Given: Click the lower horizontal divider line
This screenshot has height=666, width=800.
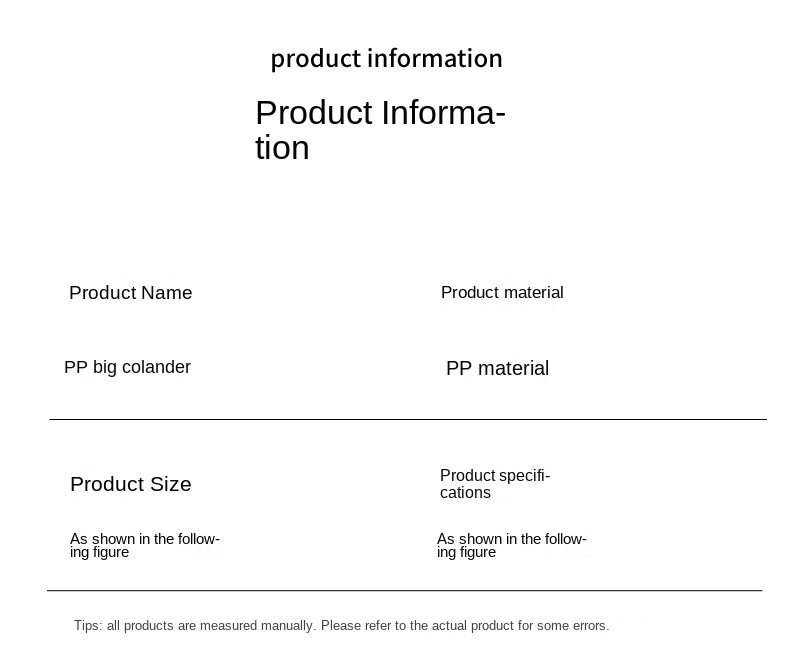Looking at the screenshot, I should tap(404, 590).
